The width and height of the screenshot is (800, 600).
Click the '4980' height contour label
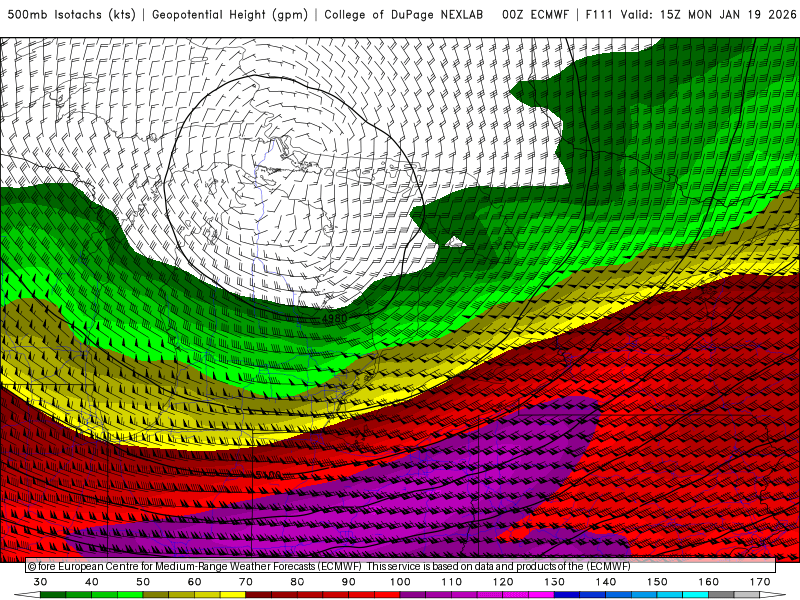(x=334, y=318)
